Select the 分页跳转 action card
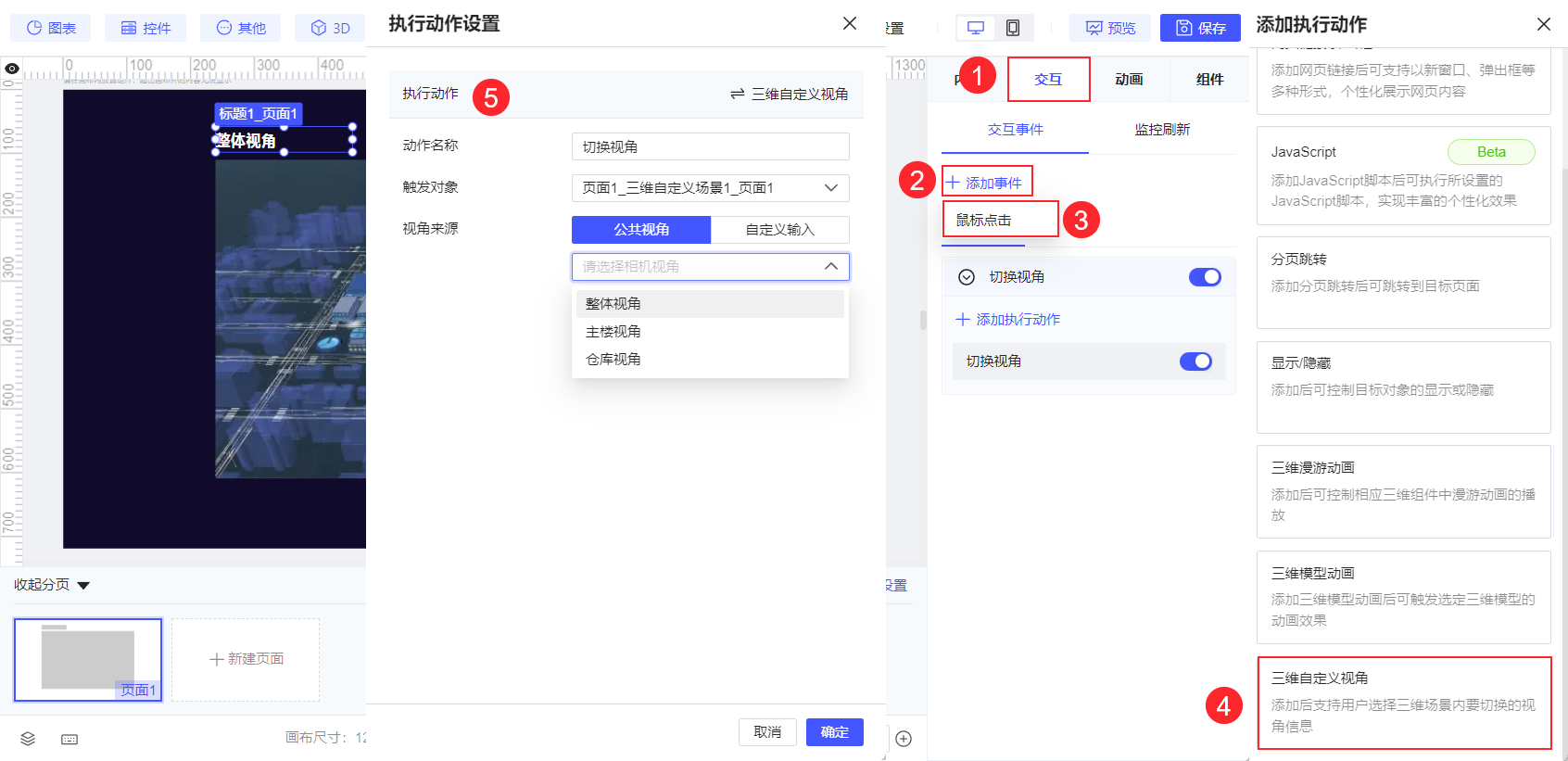 [x=1403, y=282]
